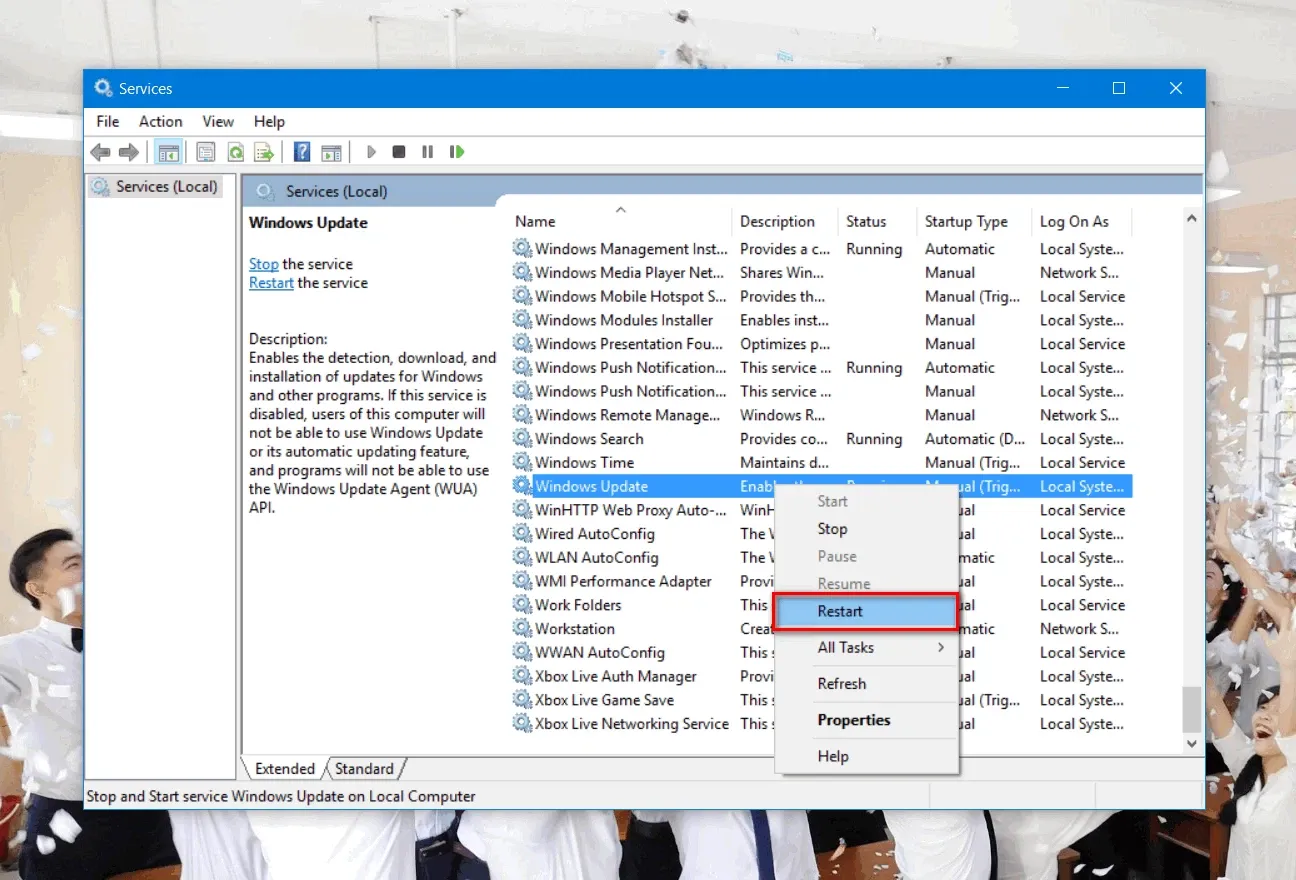Click the Stop Service square icon
Image resolution: width=1296 pixels, height=880 pixels.
click(399, 152)
